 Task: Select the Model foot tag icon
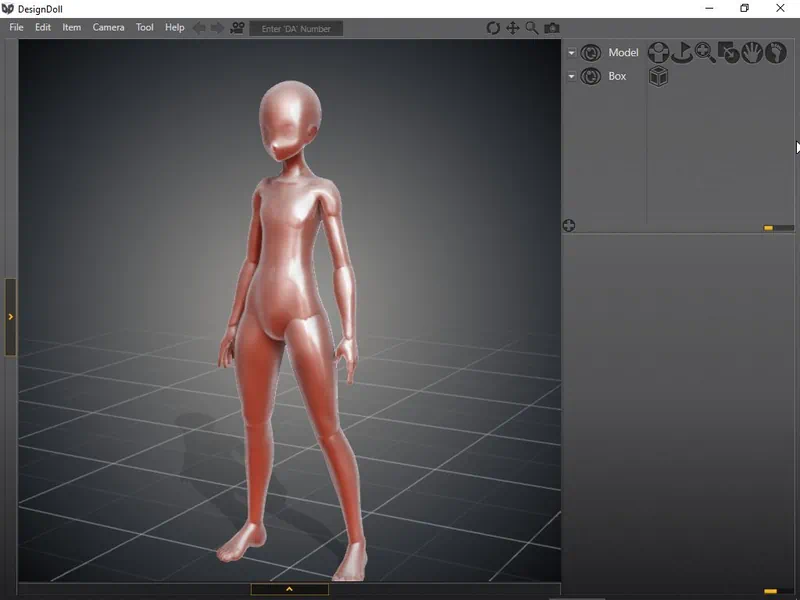point(776,53)
